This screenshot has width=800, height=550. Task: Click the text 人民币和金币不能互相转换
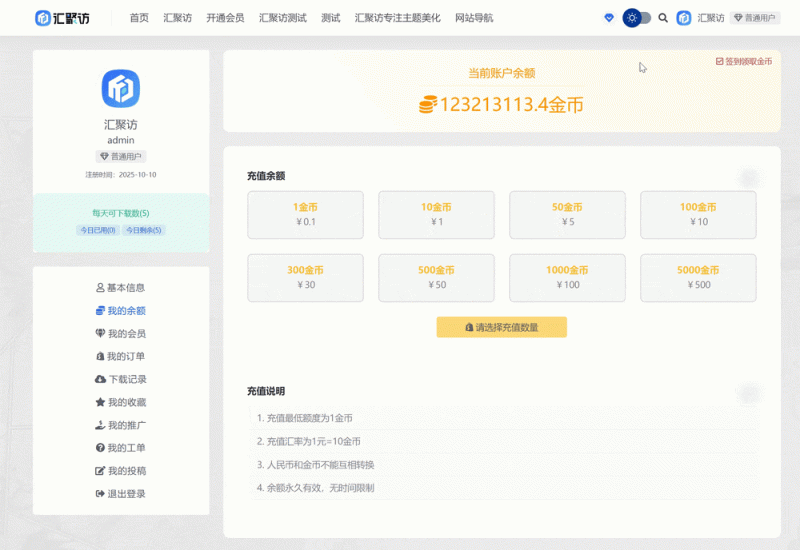pyautogui.click(x=321, y=465)
